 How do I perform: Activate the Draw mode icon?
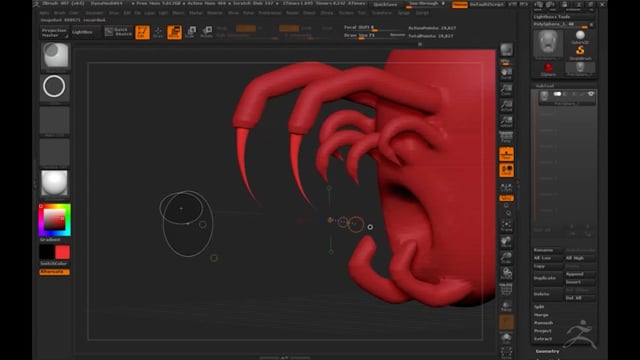click(158, 32)
